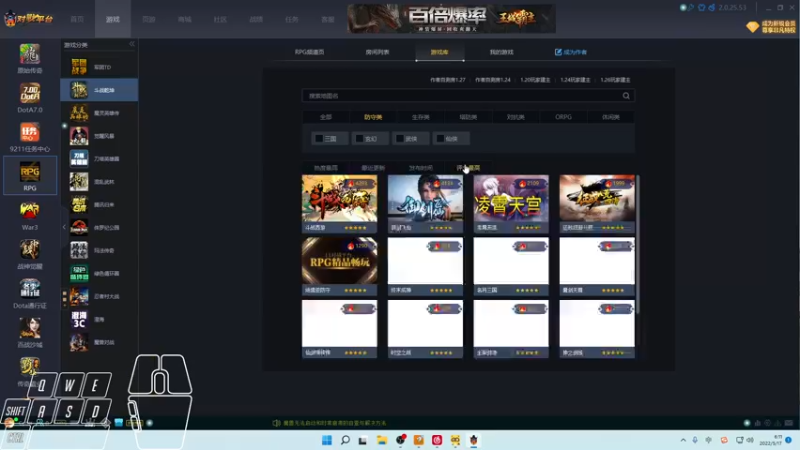Click the left arrow on category panel edge
This screenshot has height=450, width=800.
(x=64, y=227)
